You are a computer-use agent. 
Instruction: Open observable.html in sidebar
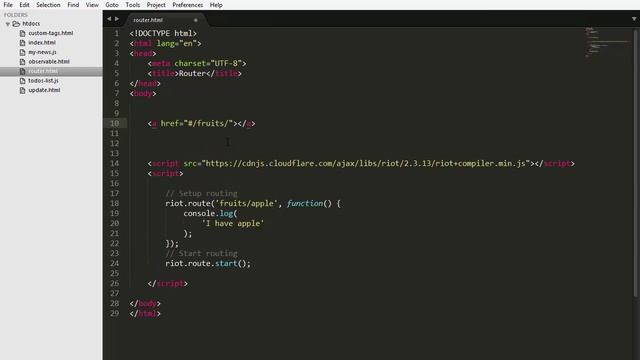[x=49, y=62]
